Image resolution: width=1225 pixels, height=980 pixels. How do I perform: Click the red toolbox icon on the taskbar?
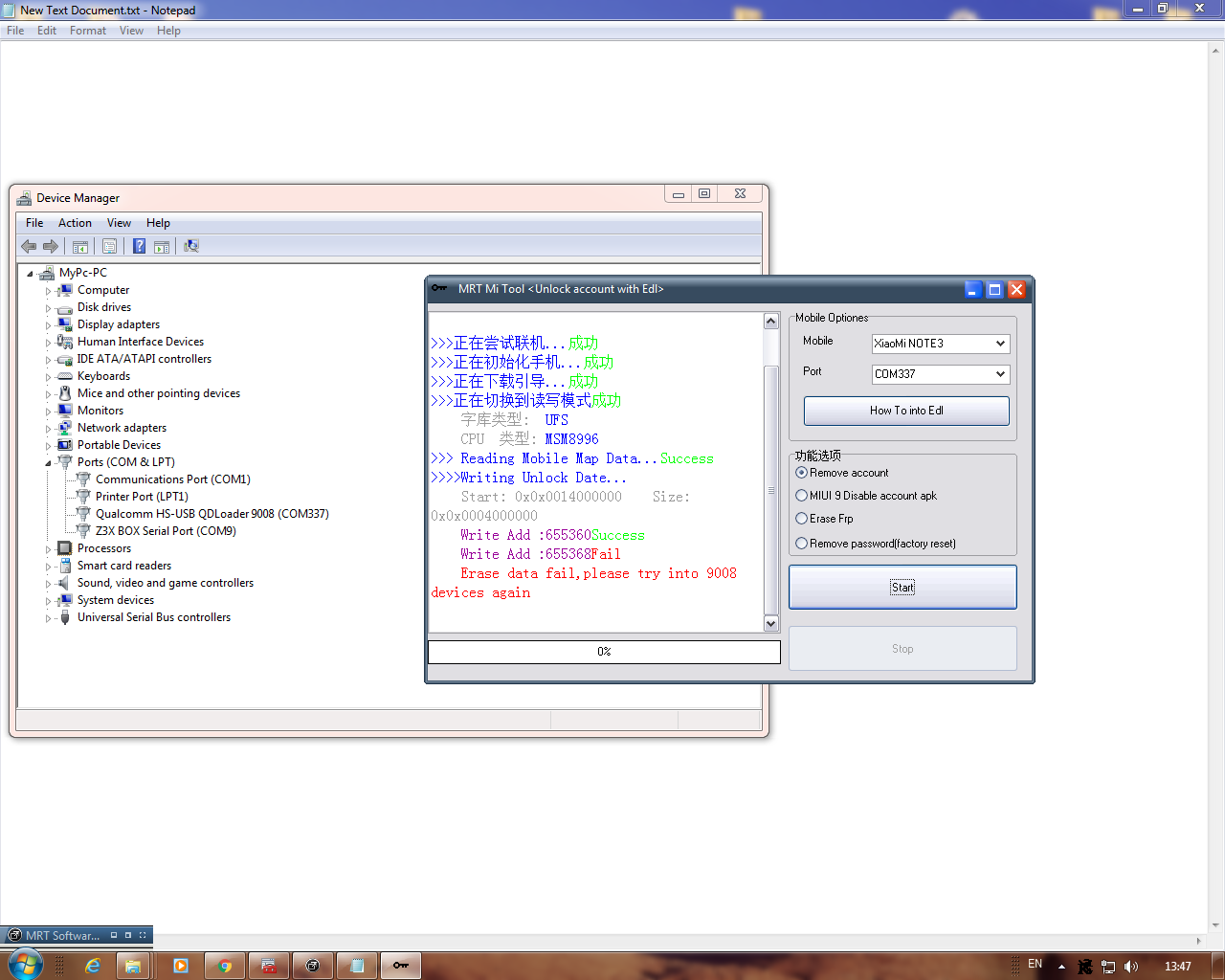pyautogui.click(x=269, y=966)
